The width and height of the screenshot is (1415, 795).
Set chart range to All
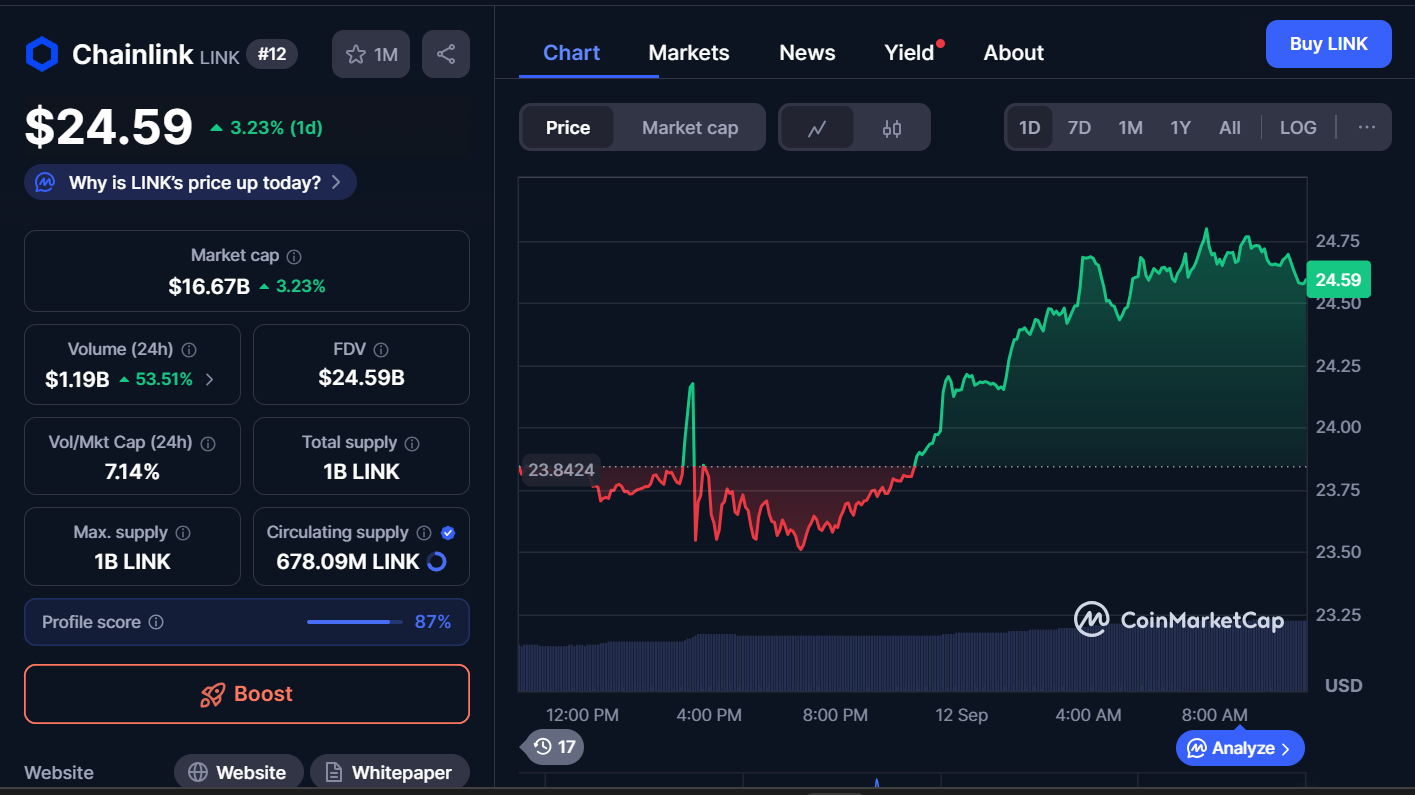tap(1230, 128)
